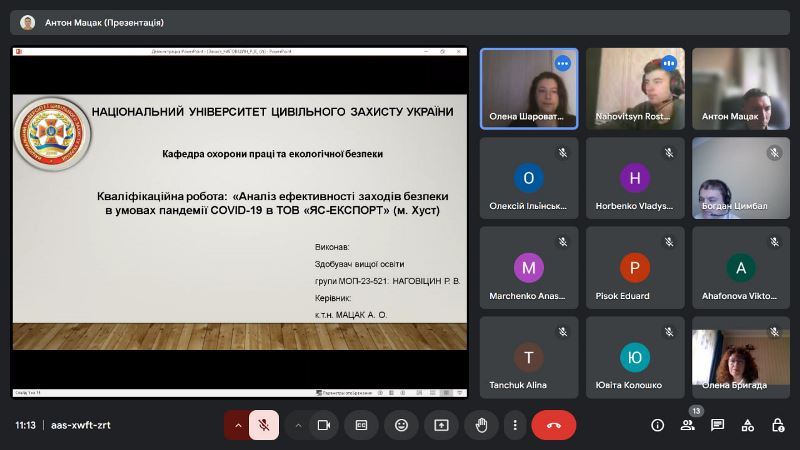Expand video settings arrow beside camera
The width and height of the screenshot is (800, 450).
pos(297,425)
